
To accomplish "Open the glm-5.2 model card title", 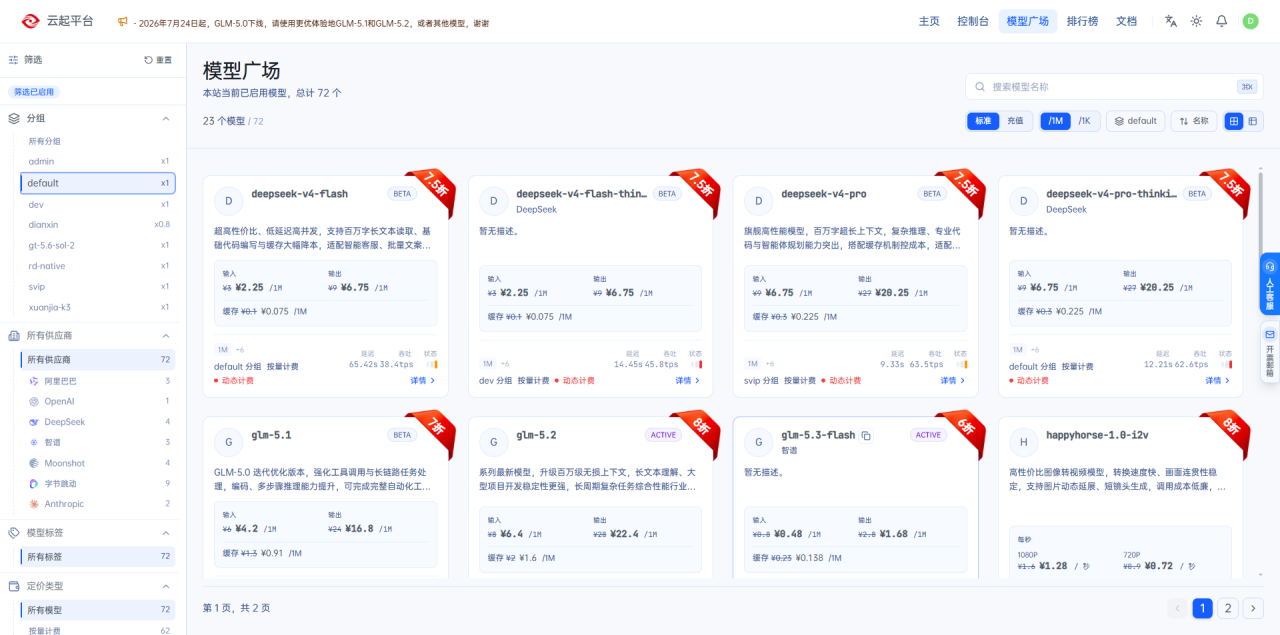I will click(537, 435).
